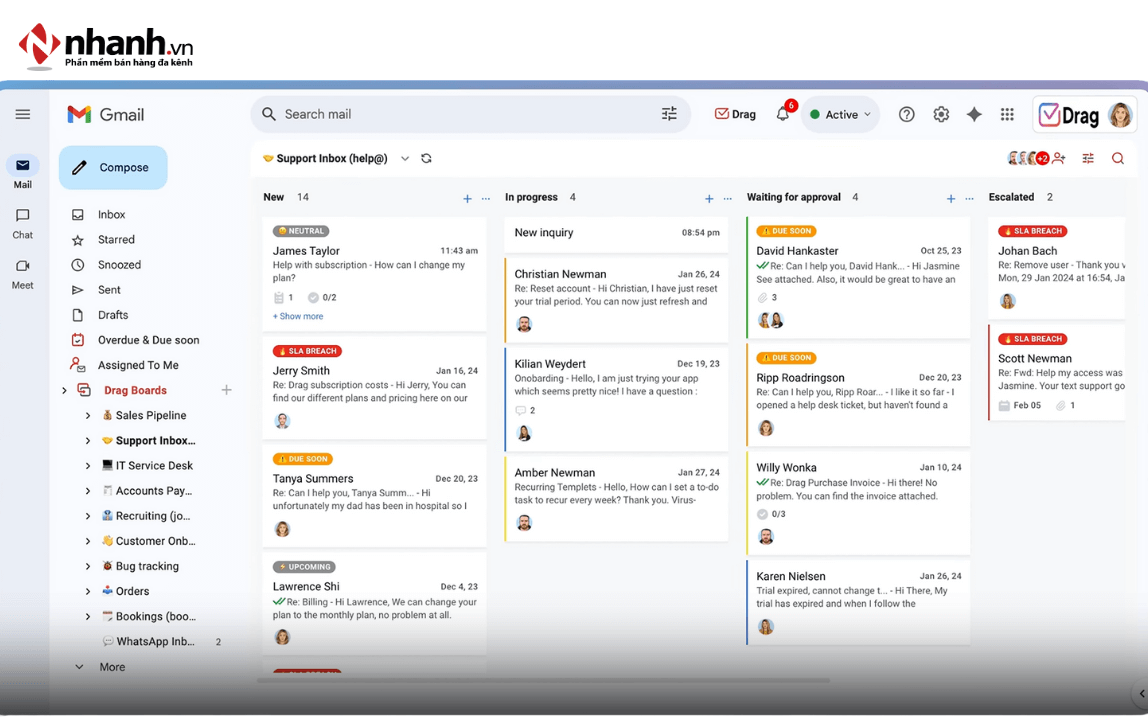Toggle the 0/2 checklist on James Taylor card
Image resolution: width=1148 pixels, height=717 pixels.
click(x=321, y=297)
